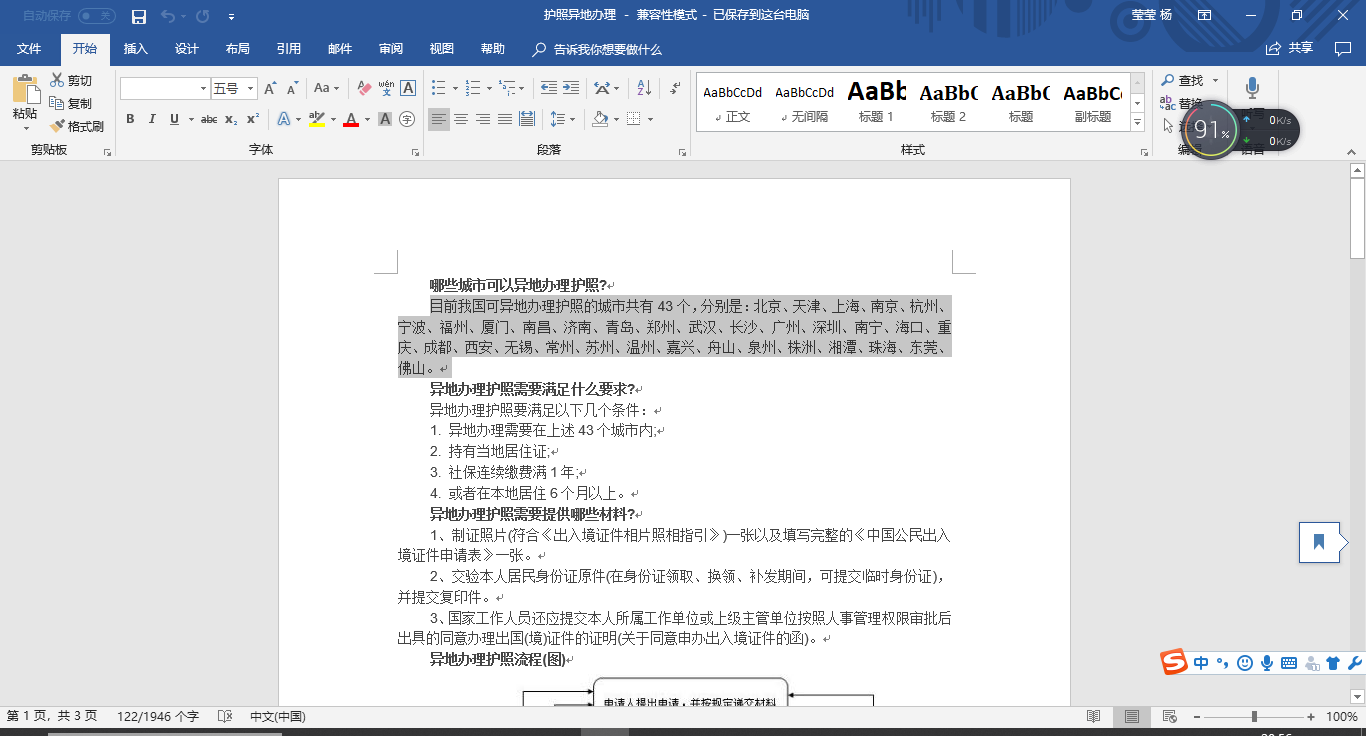Click the Cut (剪切) button
The image size is (1366, 736).
pyautogui.click(x=71, y=80)
